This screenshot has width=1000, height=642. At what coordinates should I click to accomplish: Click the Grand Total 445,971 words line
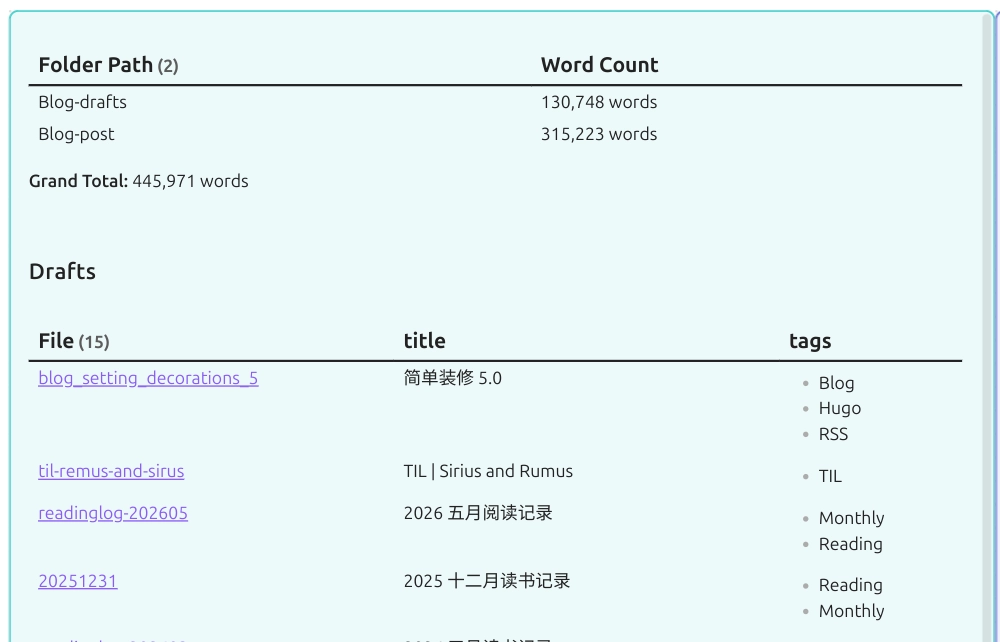[139, 181]
